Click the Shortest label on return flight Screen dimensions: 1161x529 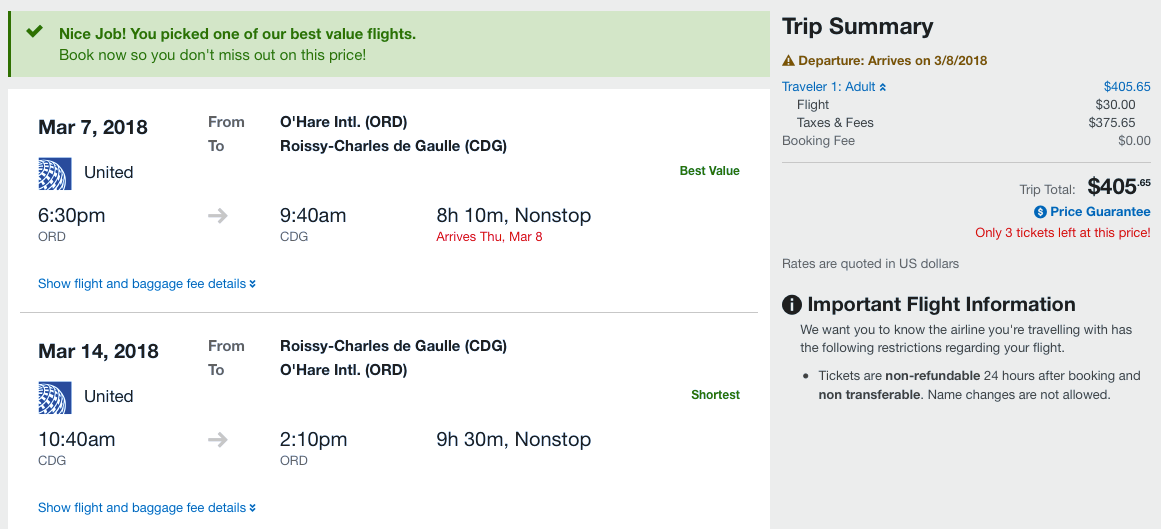715,395
